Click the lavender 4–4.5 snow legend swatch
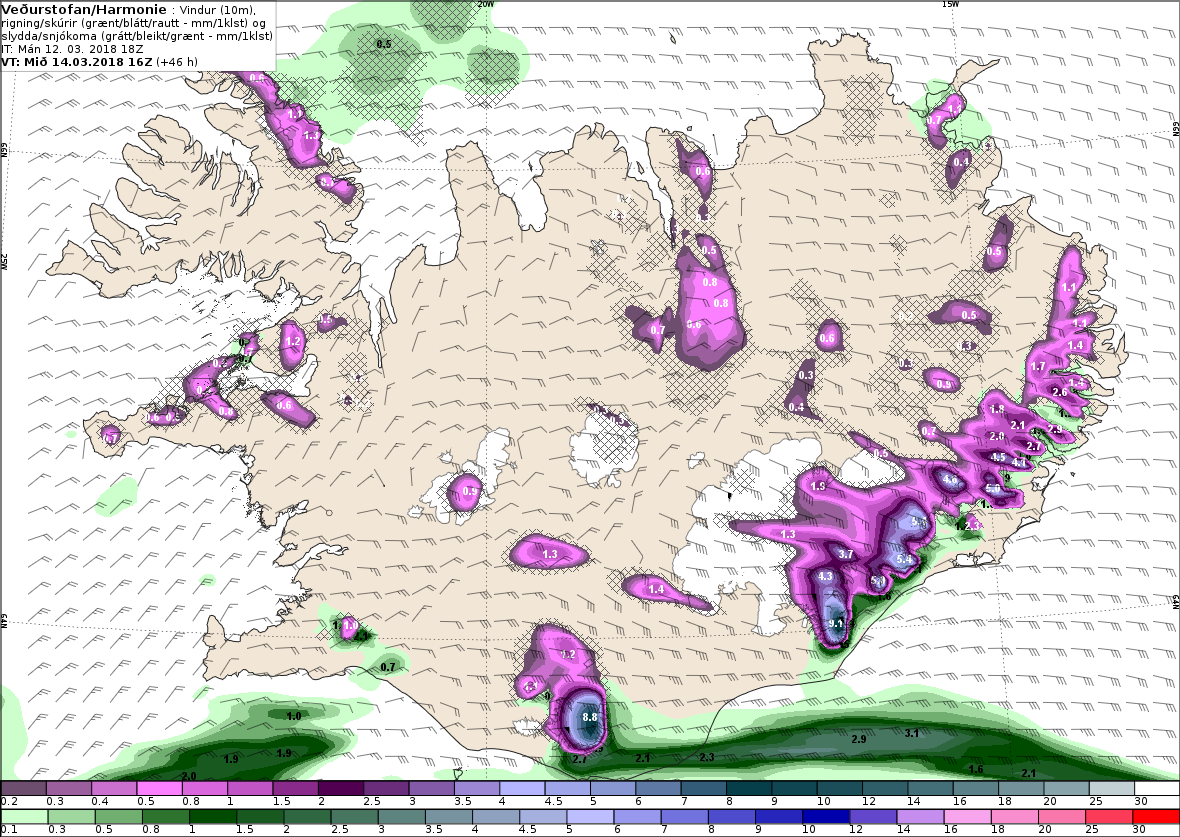1180x837 pixels. 523,788
